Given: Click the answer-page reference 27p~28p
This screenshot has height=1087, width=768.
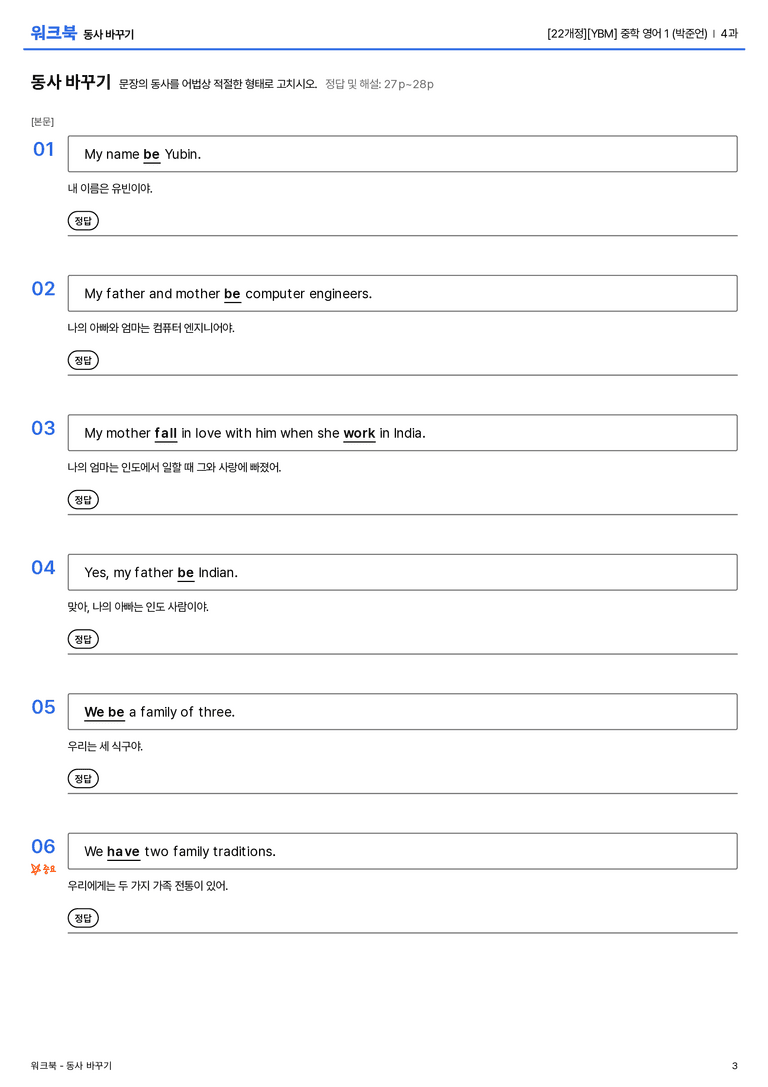Looking at the screenshot, I should pyautogui.click(x=409, y=84).
